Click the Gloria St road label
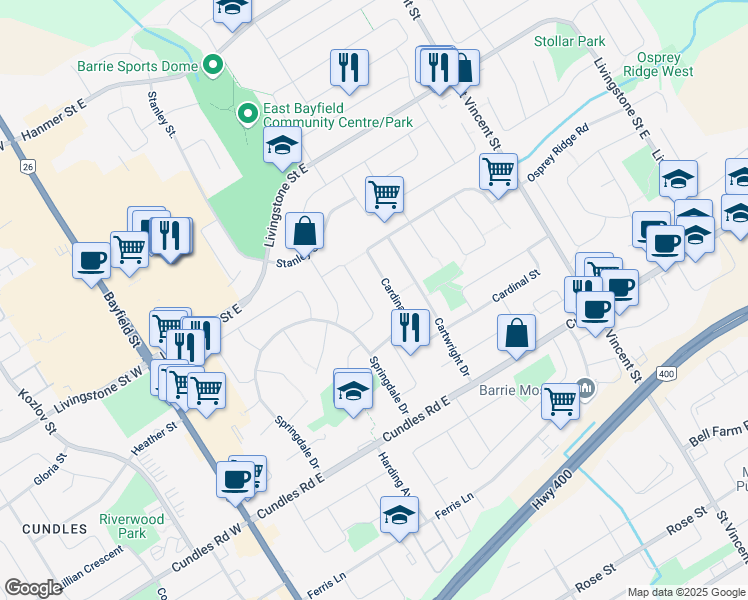The width and height of the screenshot is (748, 600). point(50,469)
